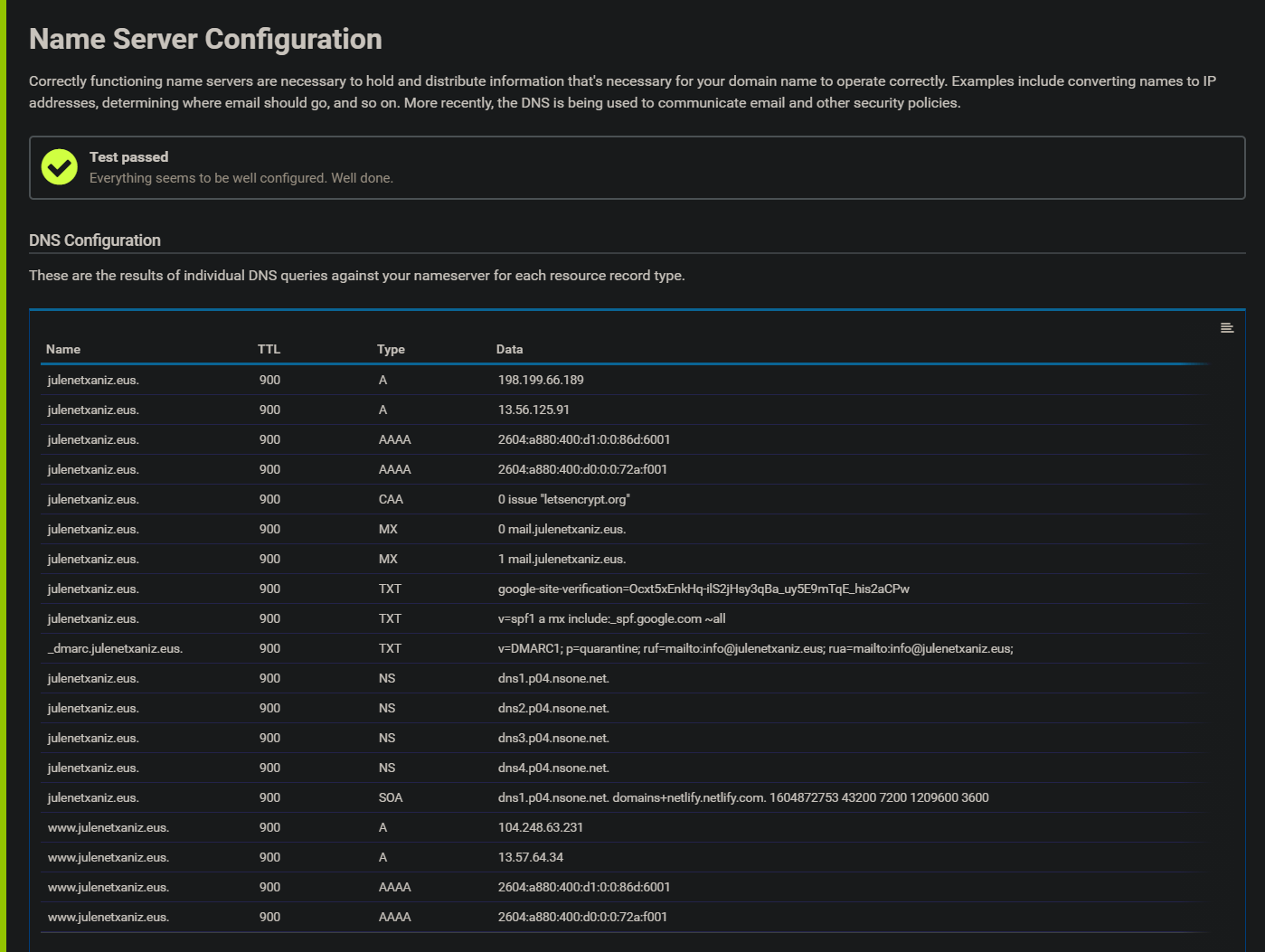Click the DMARC policy record data

755,648
